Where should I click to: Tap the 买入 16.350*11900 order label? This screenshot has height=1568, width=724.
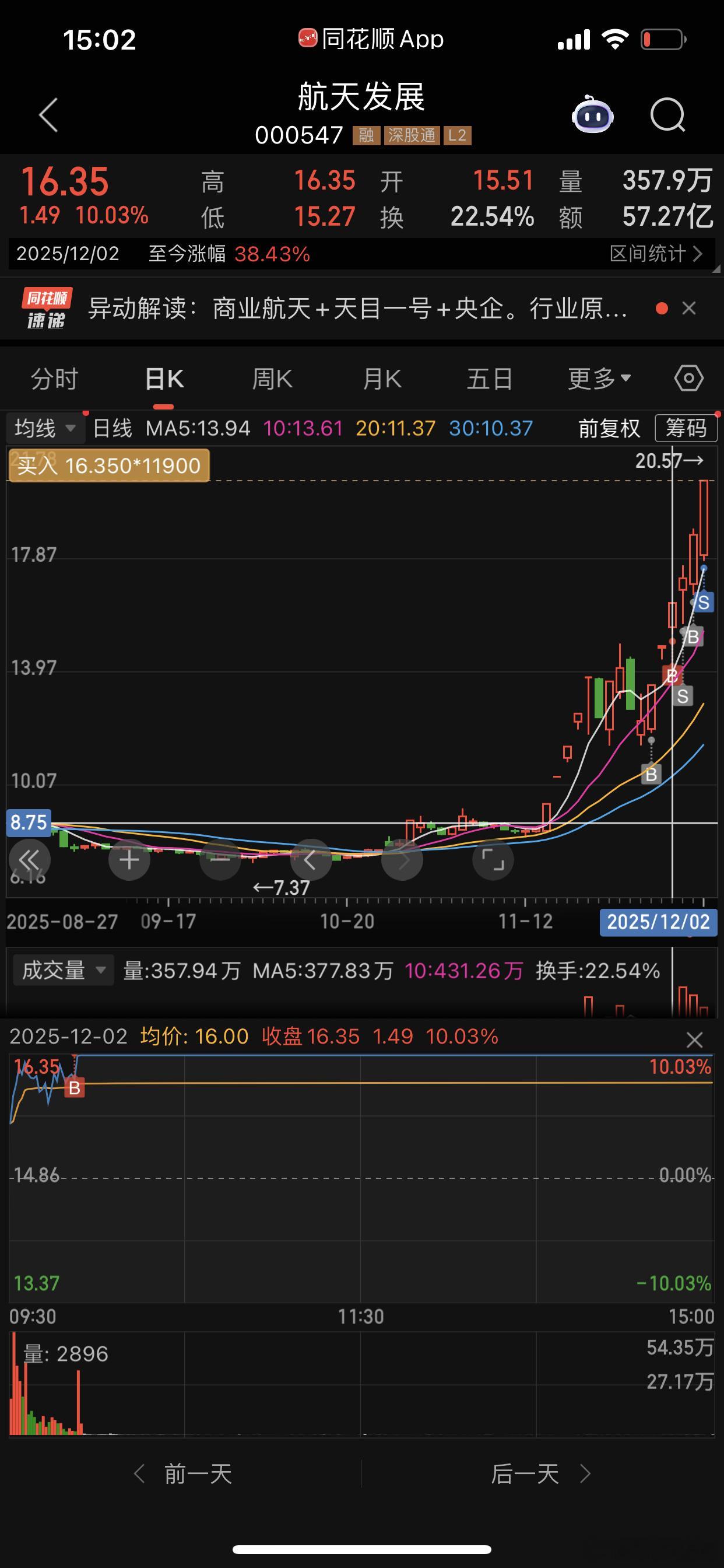109,466
